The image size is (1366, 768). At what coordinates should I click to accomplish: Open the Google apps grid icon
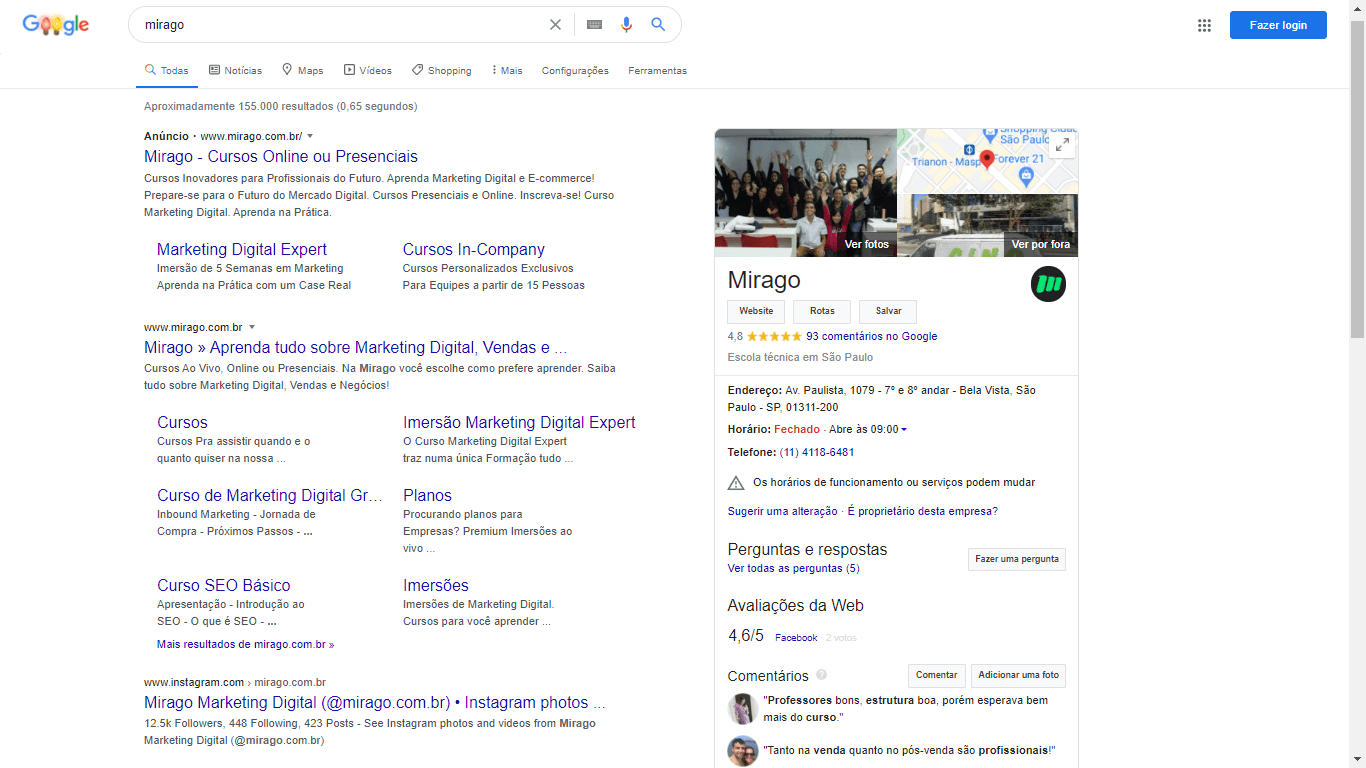1204,25
